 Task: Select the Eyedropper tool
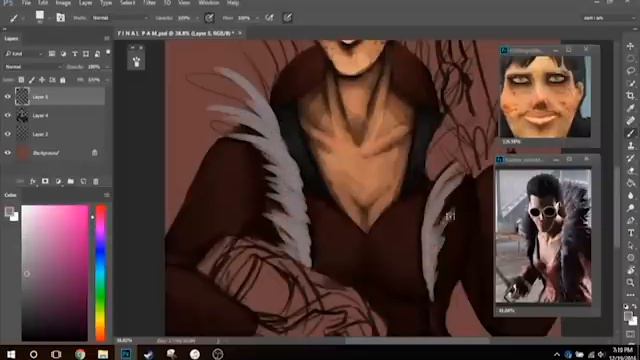pyautogui.click(x=631, y=108)
